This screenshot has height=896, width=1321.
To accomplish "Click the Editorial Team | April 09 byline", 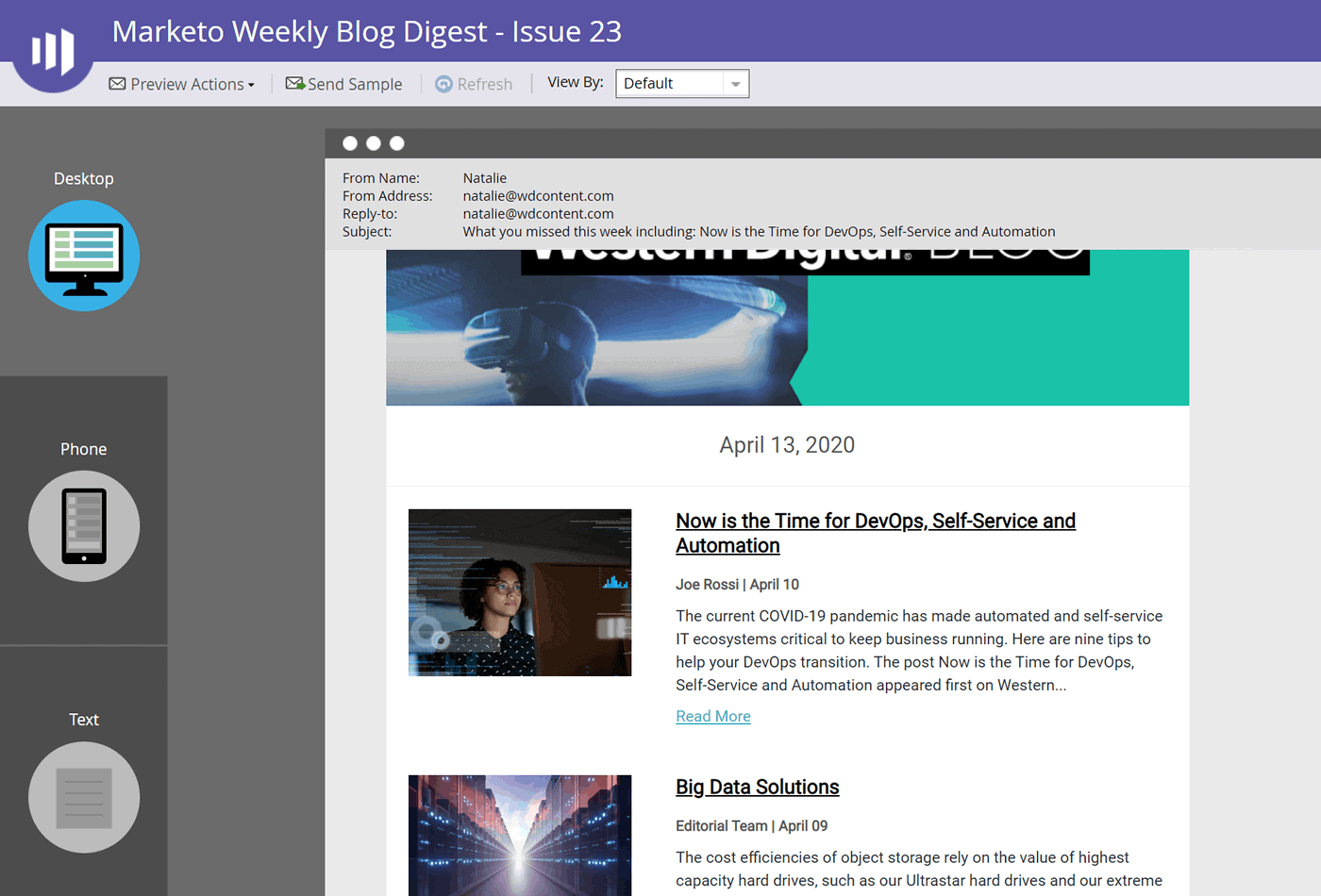I will [x=752, y=826].
